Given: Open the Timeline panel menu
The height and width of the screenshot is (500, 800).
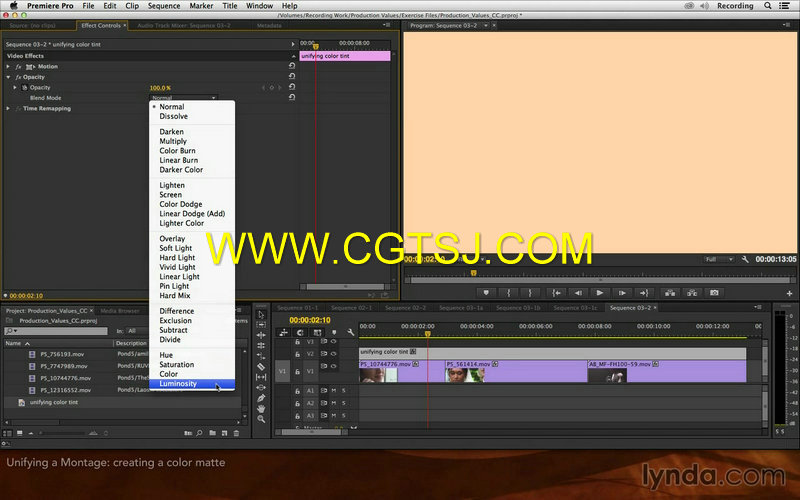Looking at the screenshot, I should click(758, 307).
